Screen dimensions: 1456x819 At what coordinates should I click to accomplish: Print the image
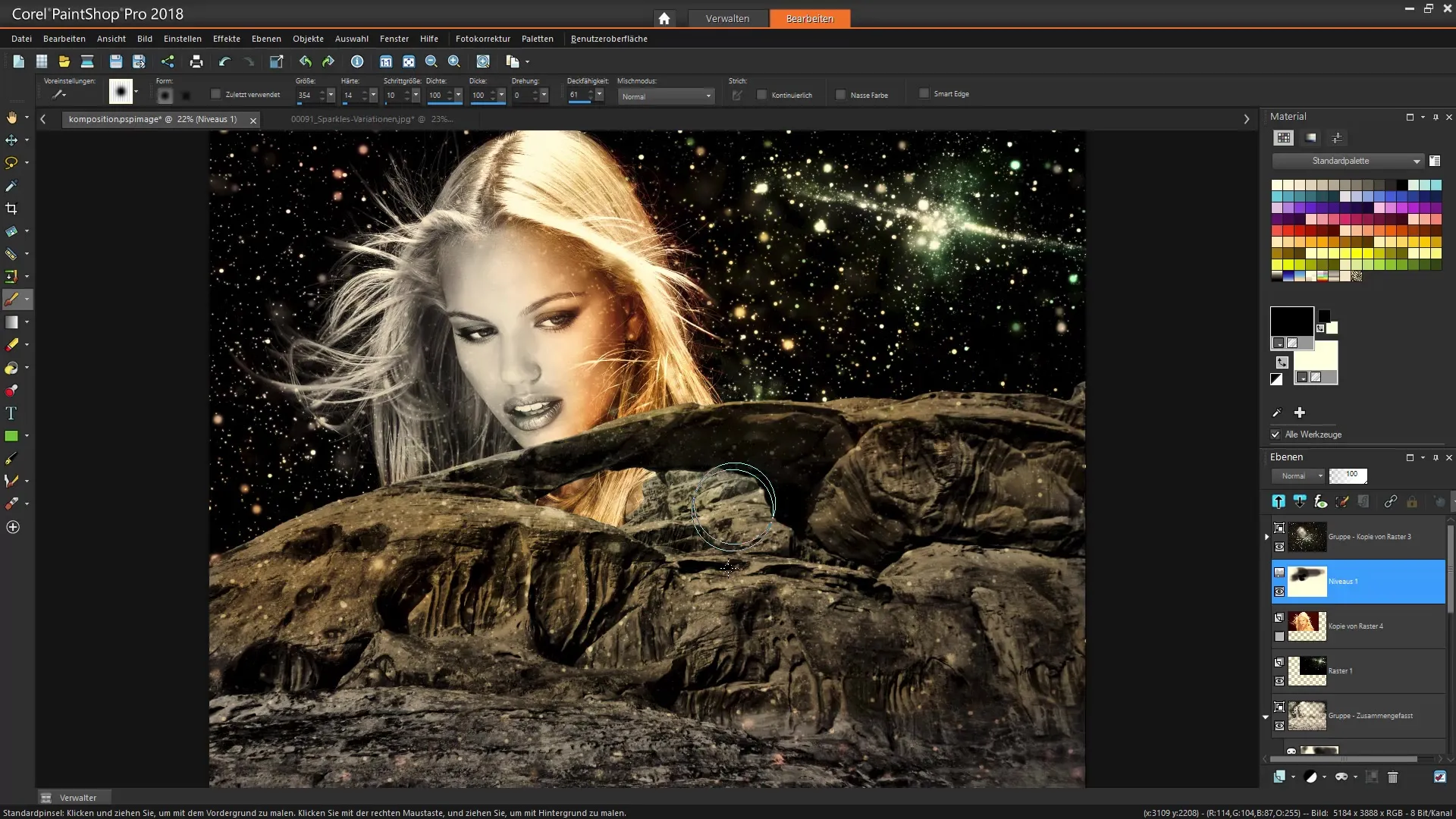pos(196,61)
